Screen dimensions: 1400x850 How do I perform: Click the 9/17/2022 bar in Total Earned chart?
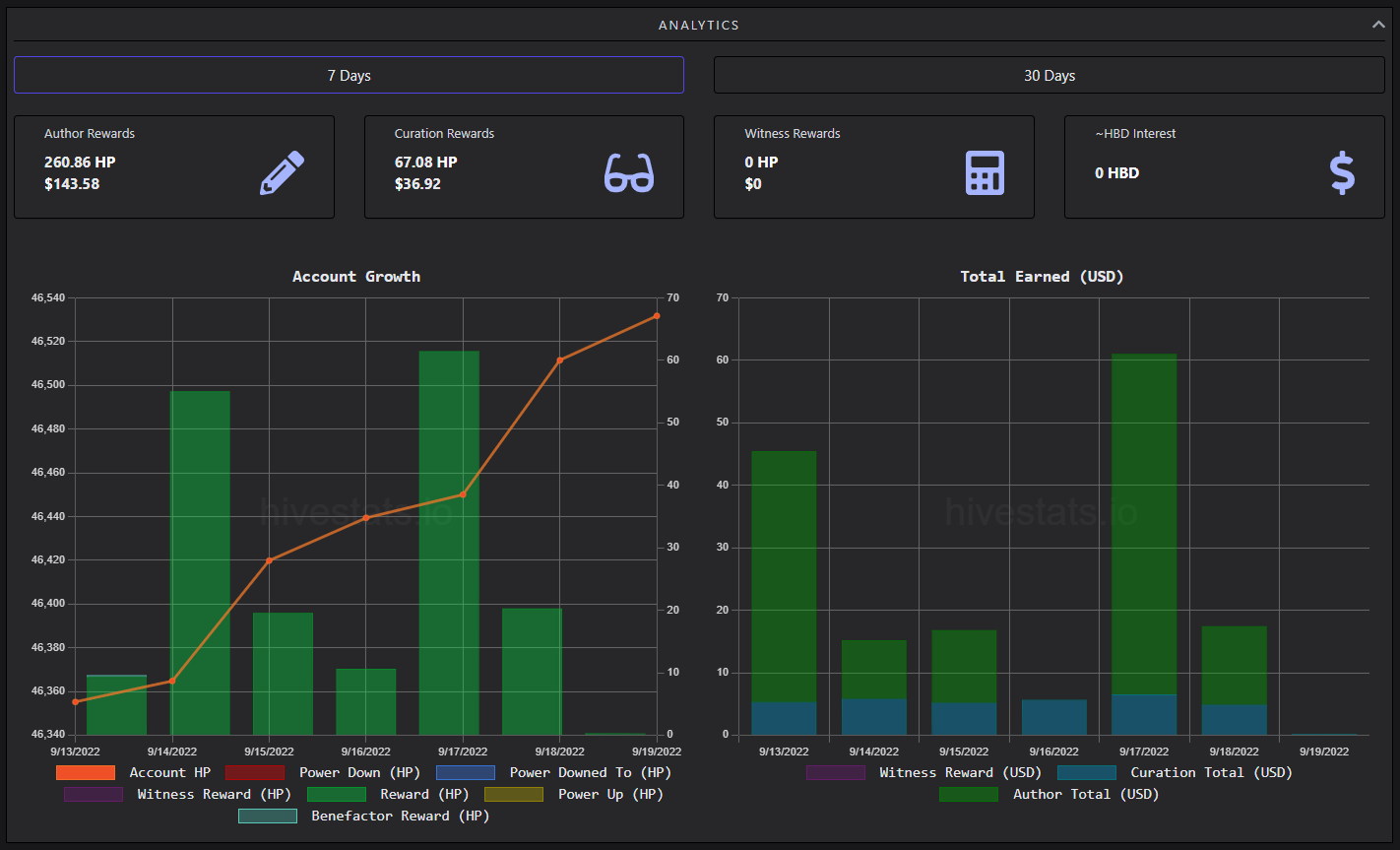[x=1144, y=545]
